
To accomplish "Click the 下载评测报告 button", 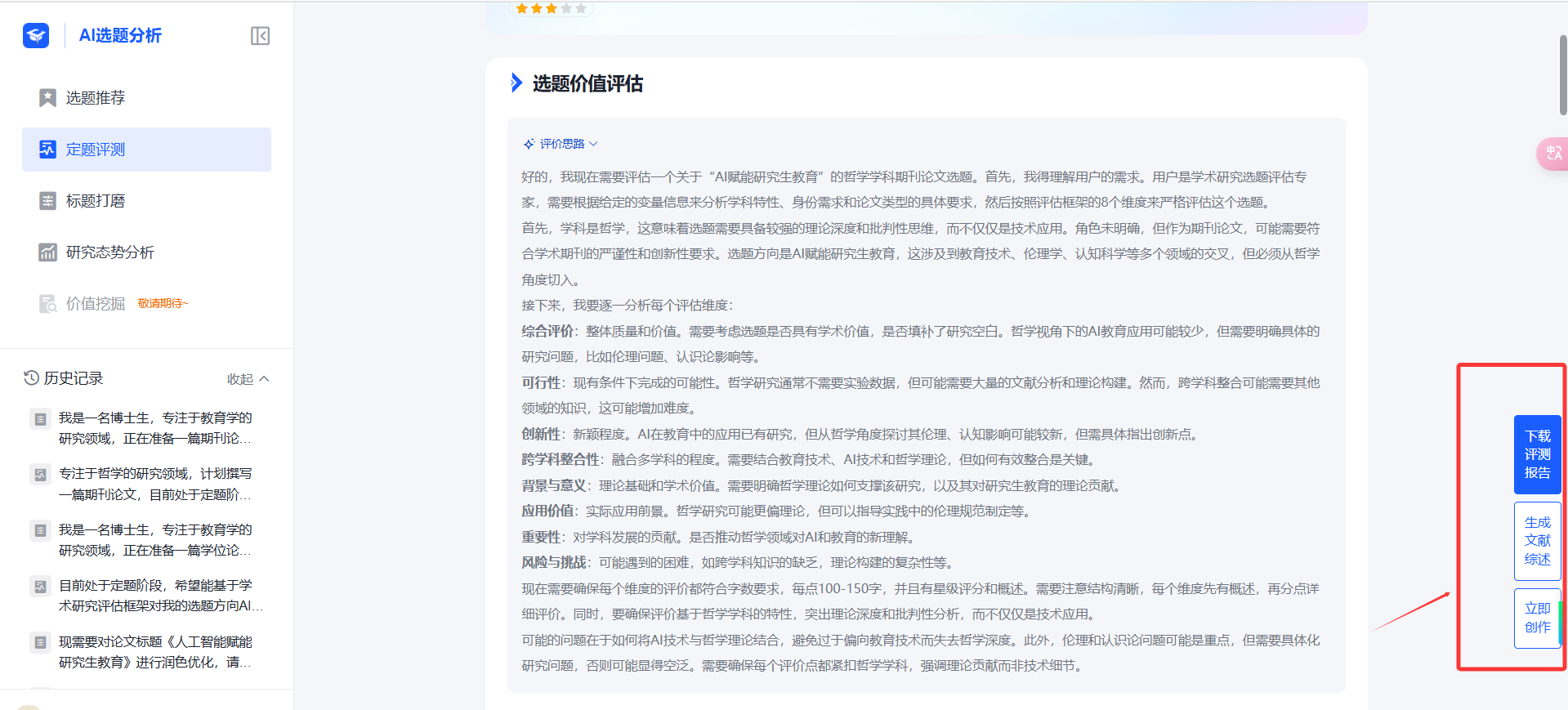I will click(x=1537, y=454).
